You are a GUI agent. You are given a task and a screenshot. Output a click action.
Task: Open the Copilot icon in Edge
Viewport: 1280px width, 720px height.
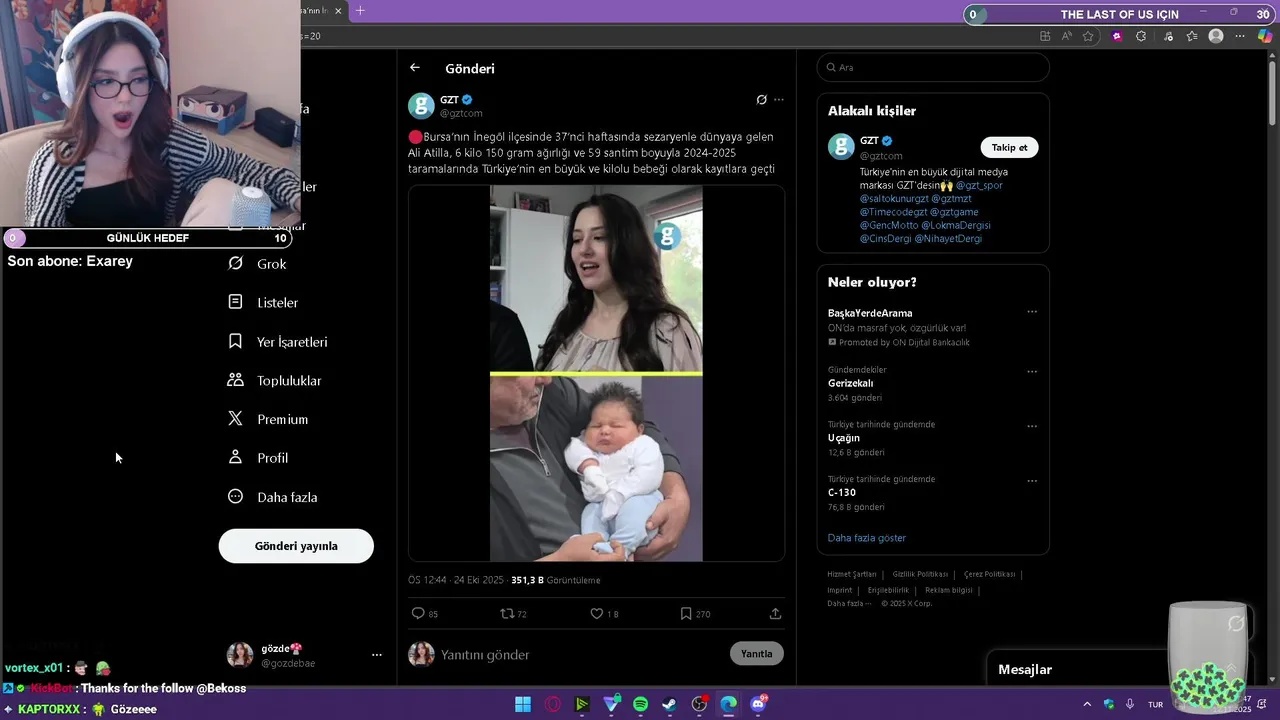click(x=1265, y=36)
